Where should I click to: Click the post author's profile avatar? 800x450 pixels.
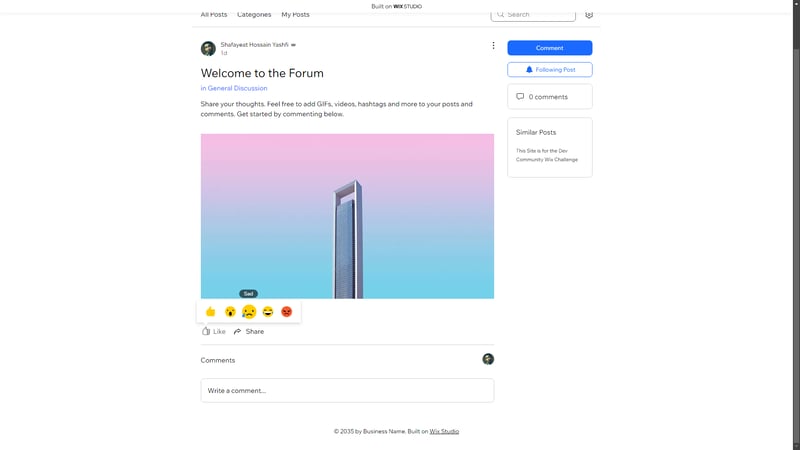pyautogui.click(x=208, y=48)
